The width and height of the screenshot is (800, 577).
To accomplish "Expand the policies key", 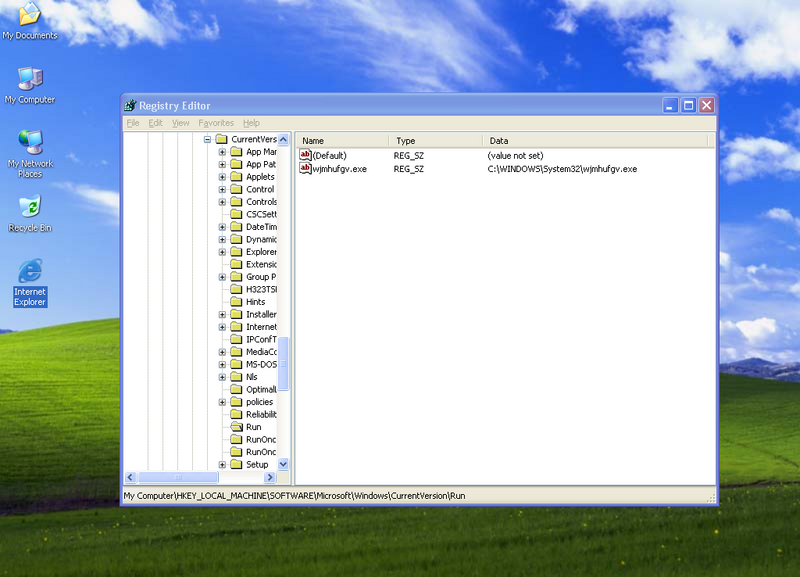I will pos(222,402).
